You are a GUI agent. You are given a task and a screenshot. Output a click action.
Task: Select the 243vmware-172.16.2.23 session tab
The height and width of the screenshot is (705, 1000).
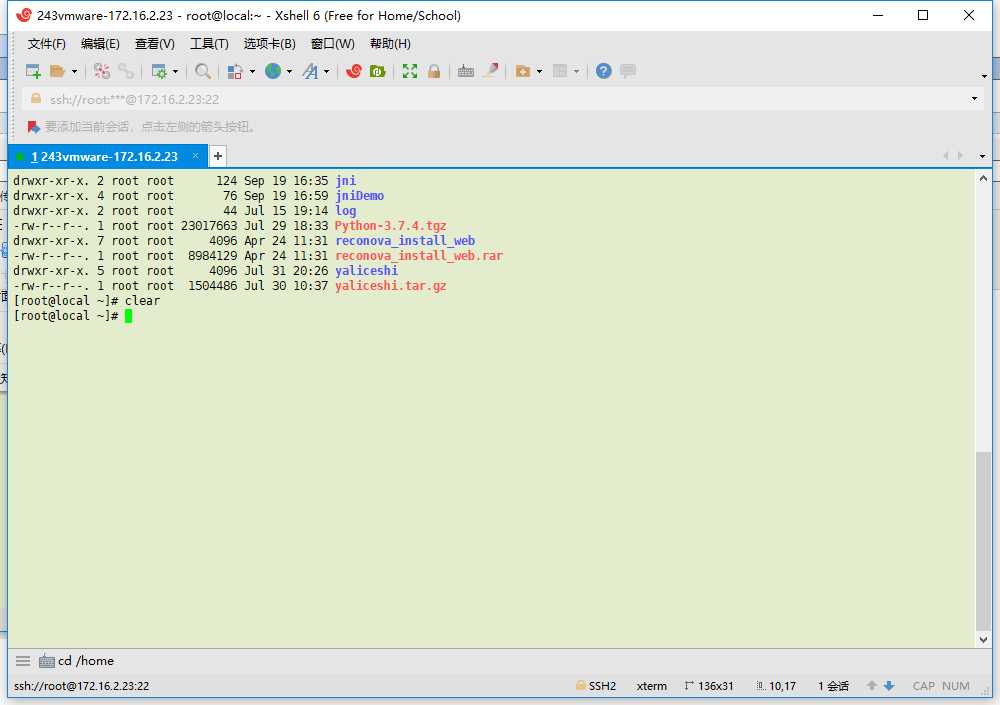(x=105, y=157)
